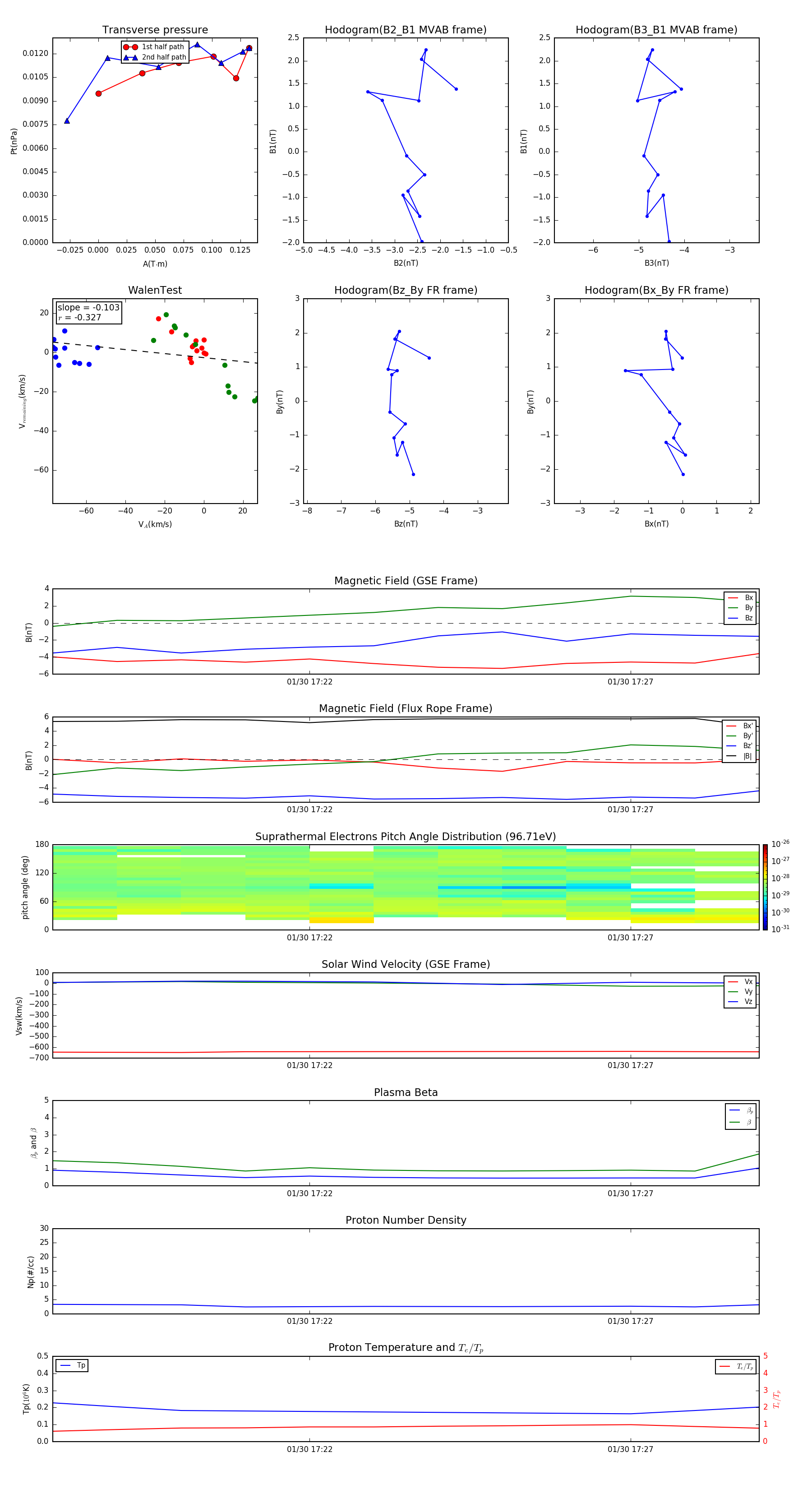Click the Te/Tp legend box

736,1367
